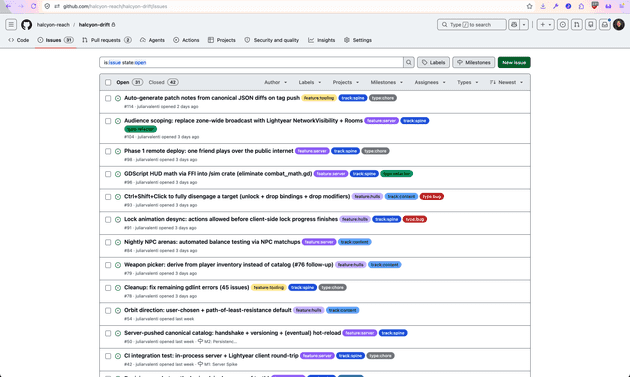Open the Types filter dropdown

[468, 82]
